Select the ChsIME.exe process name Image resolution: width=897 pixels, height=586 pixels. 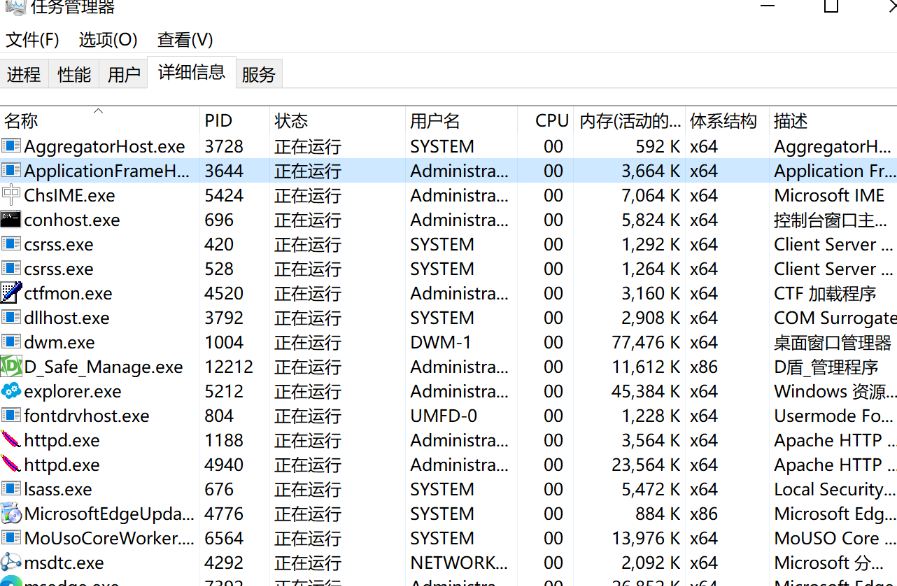[x=70, y=196]
